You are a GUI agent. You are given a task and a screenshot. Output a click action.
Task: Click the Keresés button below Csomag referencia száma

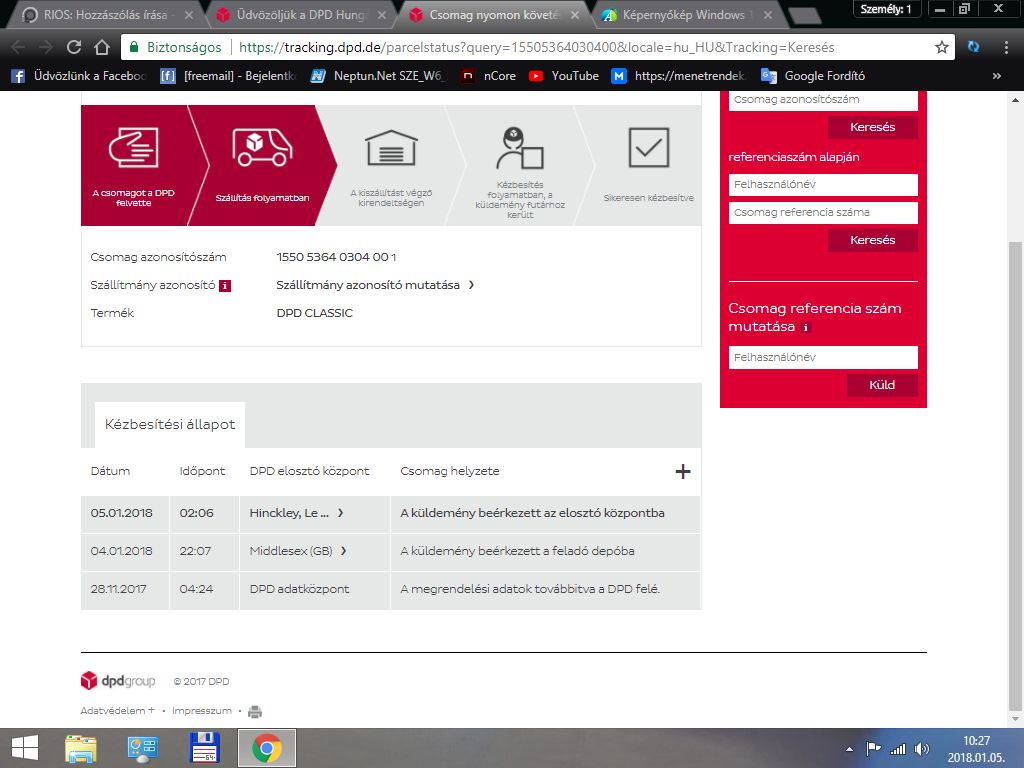point(872,240)
